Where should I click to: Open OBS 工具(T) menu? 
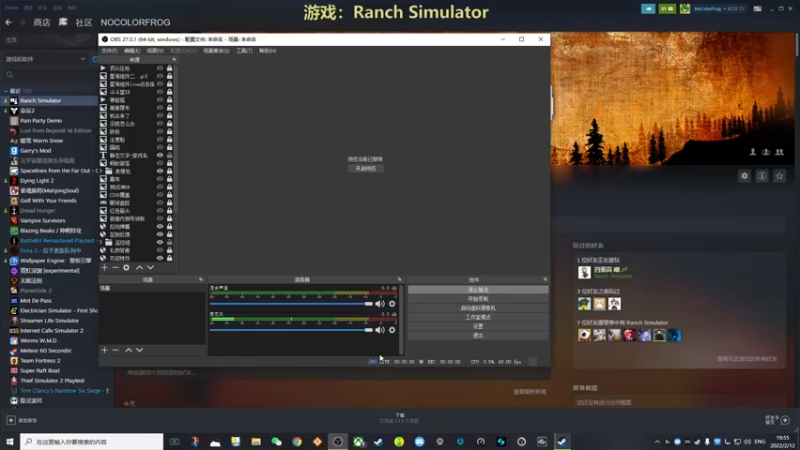click(244, 51)
